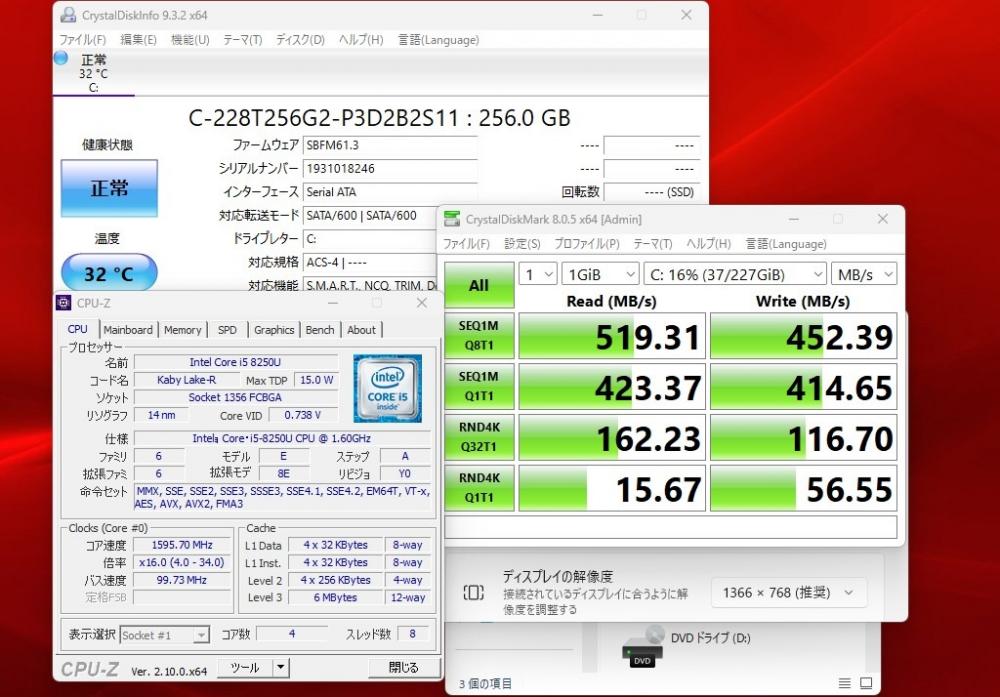
Task: Click the Explorer status text 3 個の項目
Action: coord(485,684)
